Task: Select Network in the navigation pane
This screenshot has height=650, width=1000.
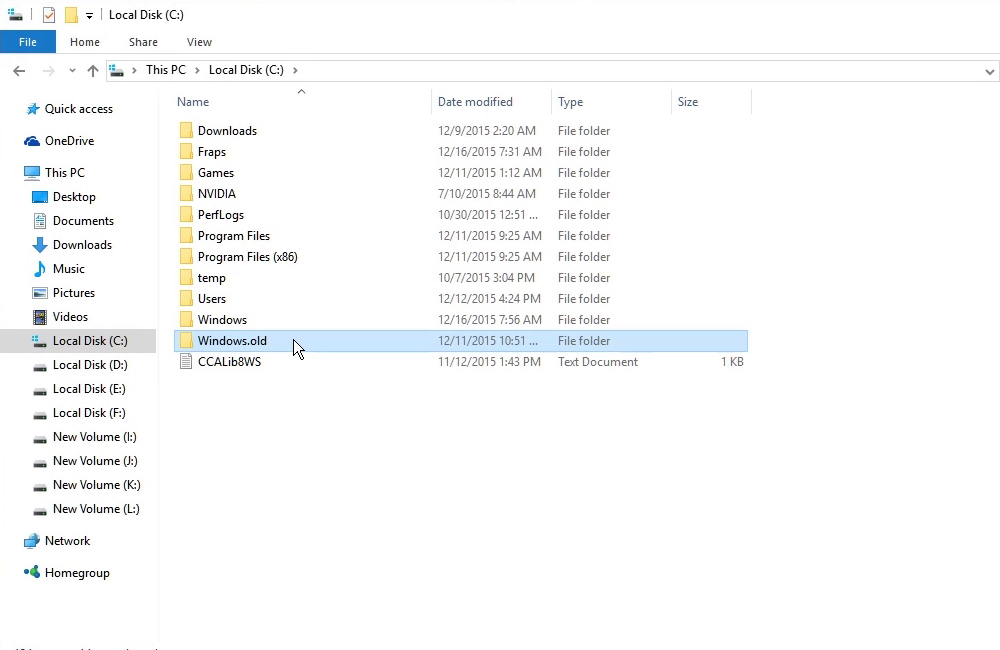Action: pos(67,542)
